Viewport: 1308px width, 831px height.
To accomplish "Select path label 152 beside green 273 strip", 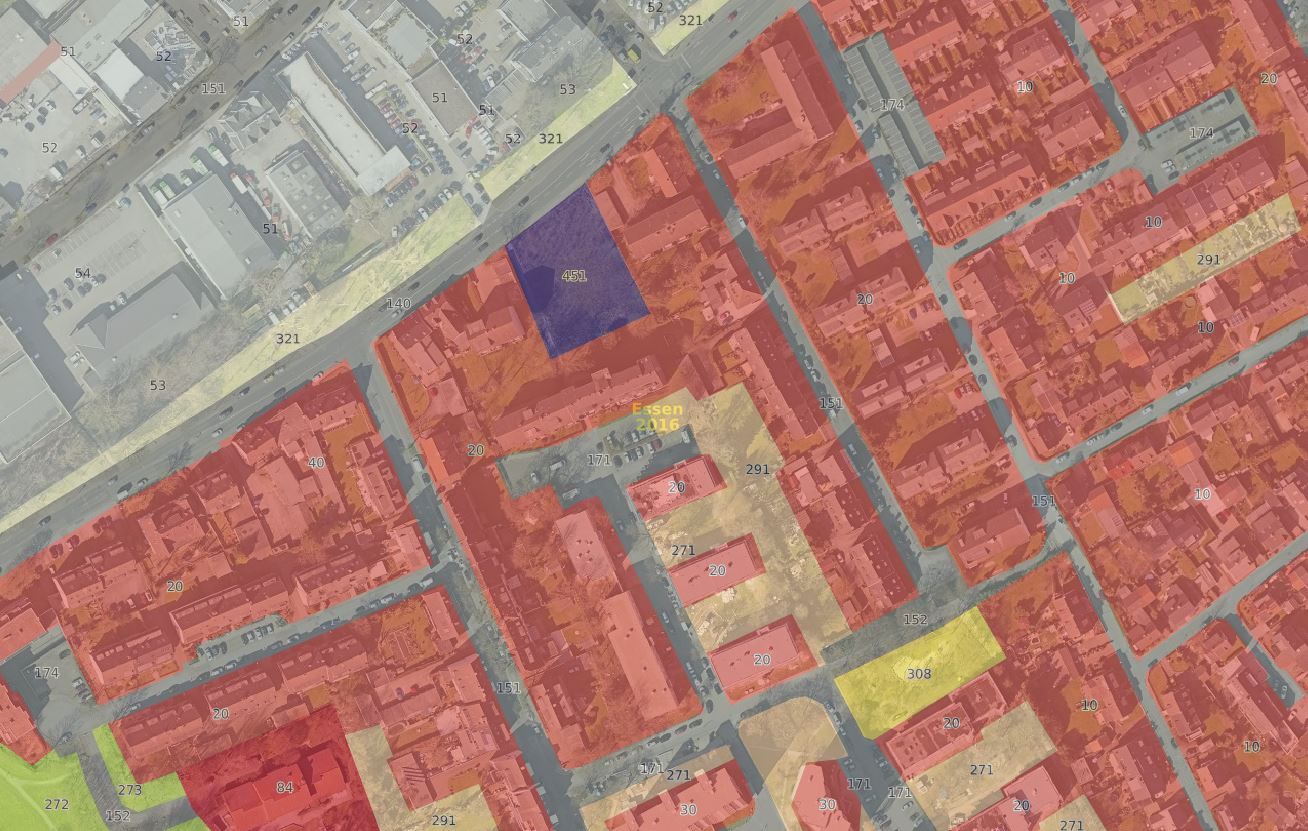I will (118, 816).
